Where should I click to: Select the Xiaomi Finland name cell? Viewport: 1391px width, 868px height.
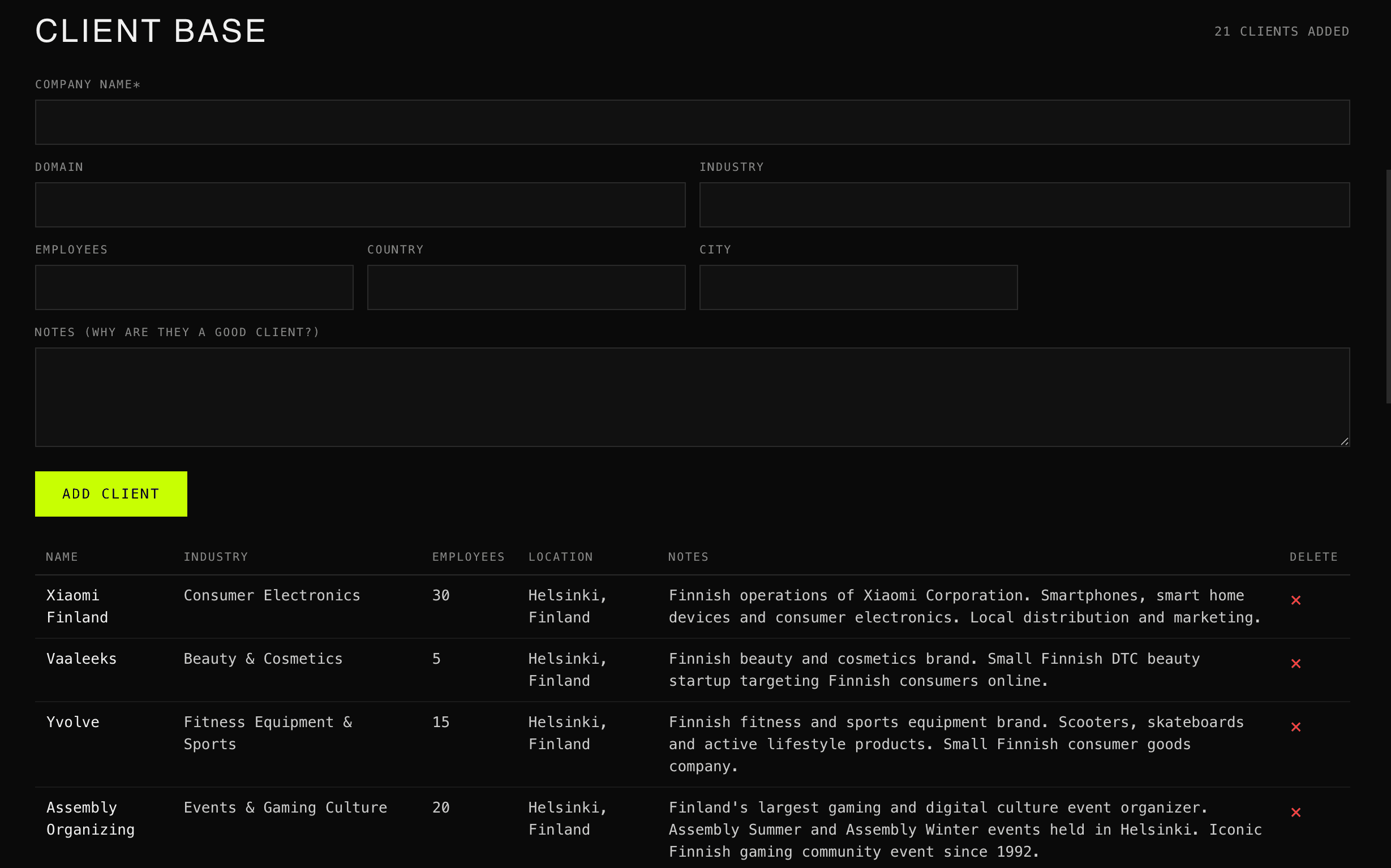(x=77, y=606)
